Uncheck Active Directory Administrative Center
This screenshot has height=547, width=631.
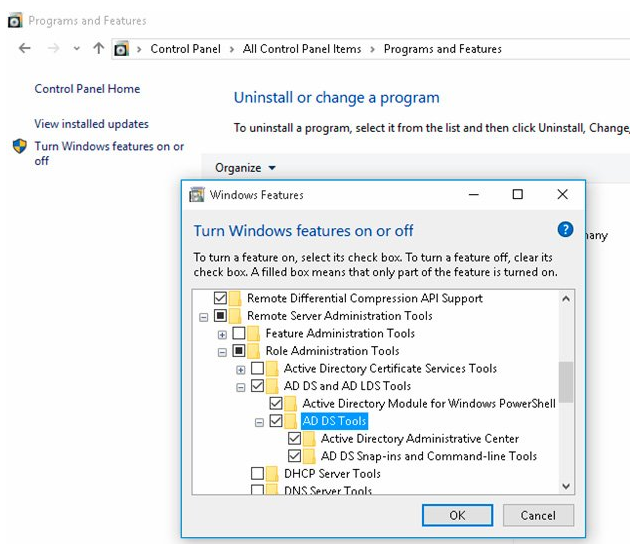click(294, 438)
